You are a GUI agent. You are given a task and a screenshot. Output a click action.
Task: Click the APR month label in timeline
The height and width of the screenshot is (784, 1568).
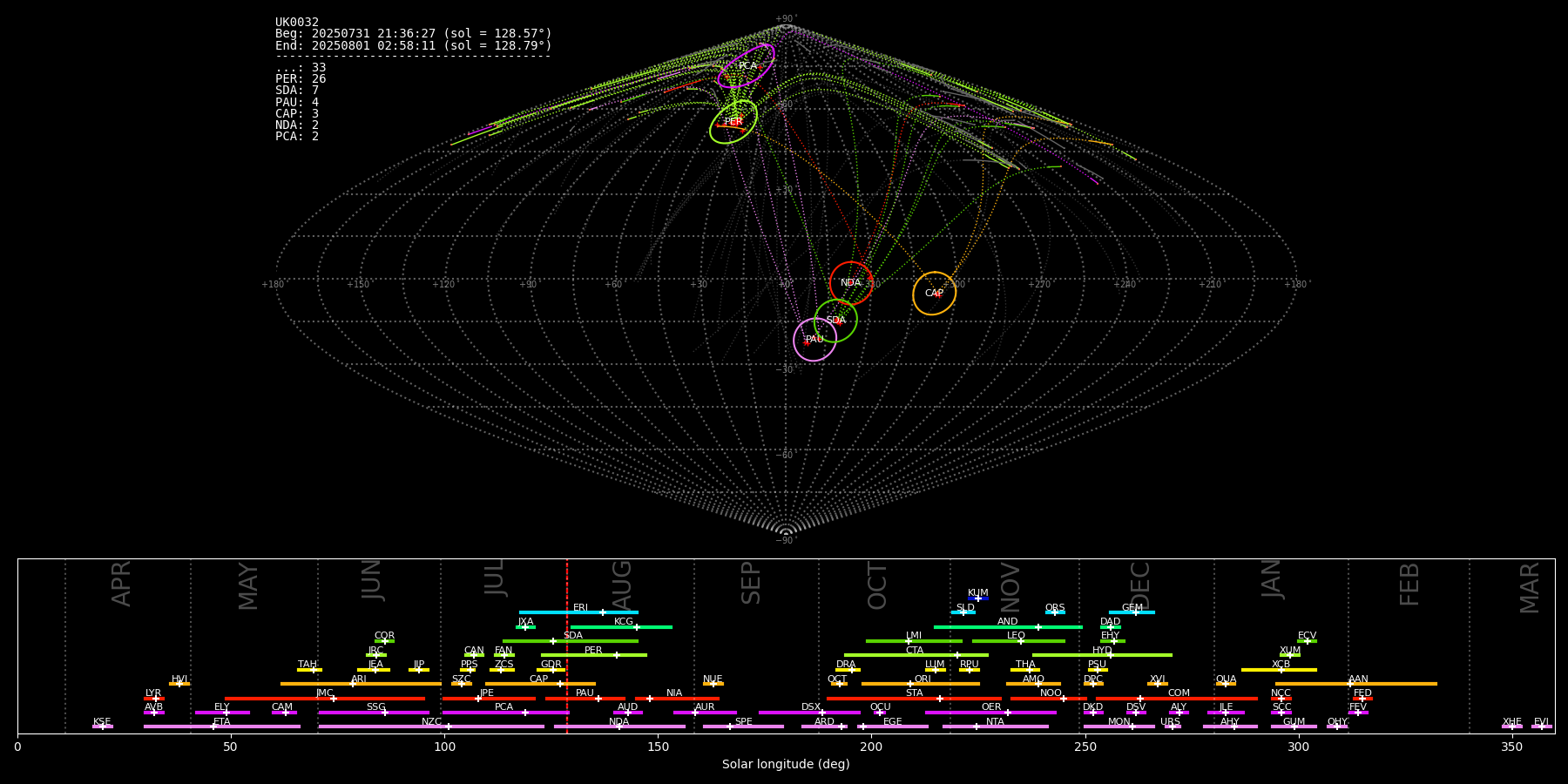coord(122,584)
